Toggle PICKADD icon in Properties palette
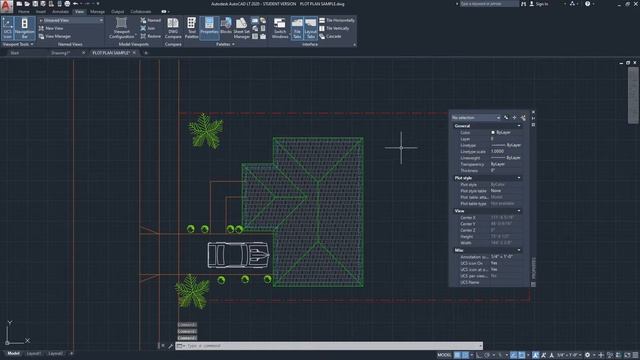The image size is (640, 360). pyautogui.click(x=506, y=118)
